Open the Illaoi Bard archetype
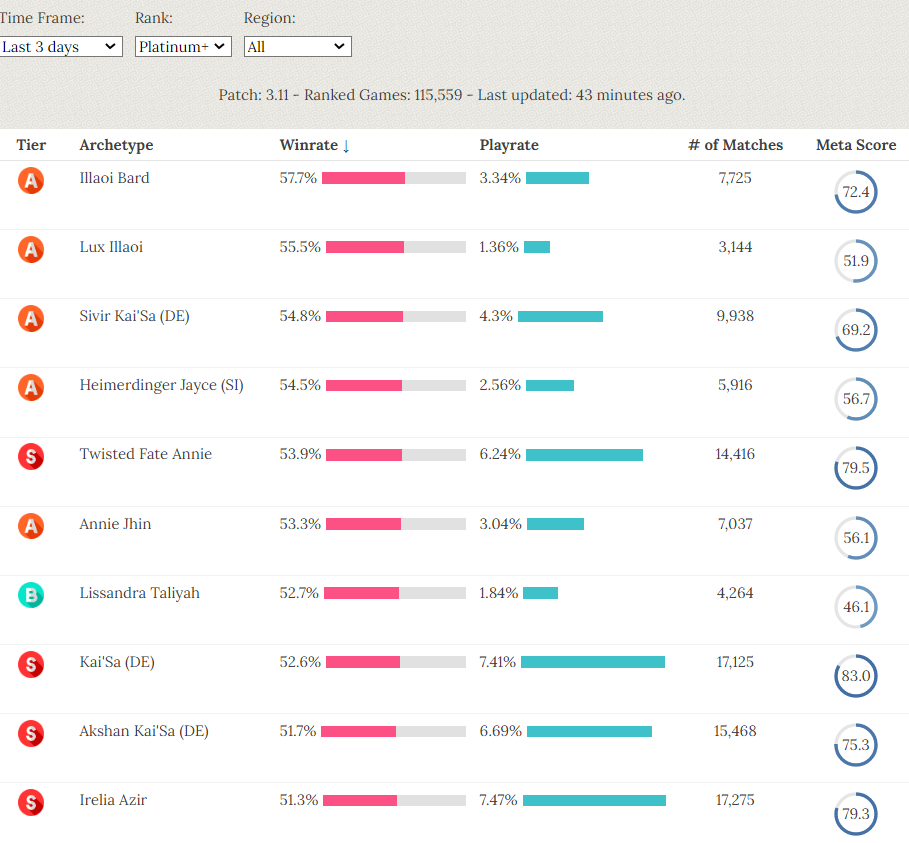This screenshot has width=909, height=843. [114, 178]
